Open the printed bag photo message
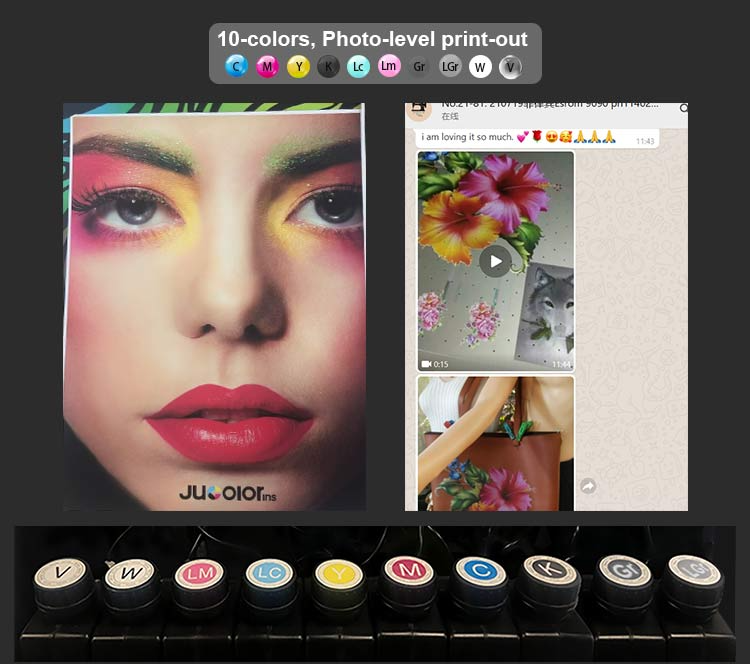 [496, 443]
